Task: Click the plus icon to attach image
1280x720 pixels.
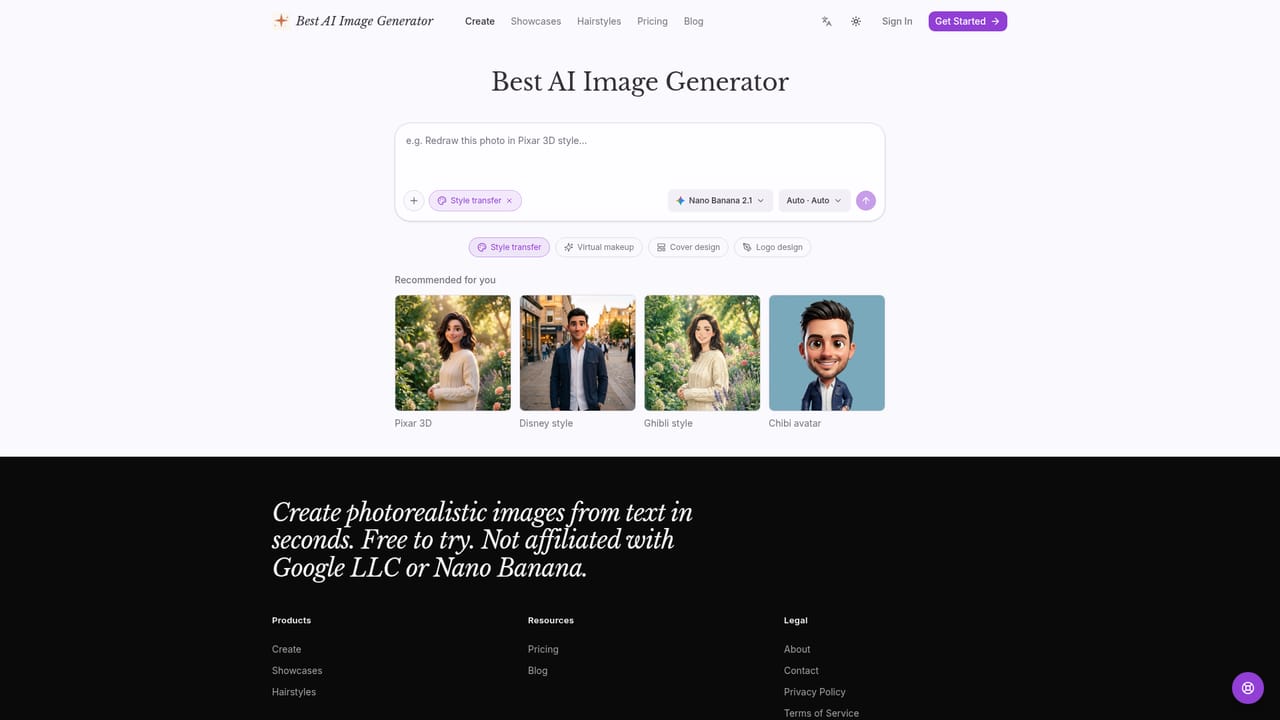Action: (414, 201)
